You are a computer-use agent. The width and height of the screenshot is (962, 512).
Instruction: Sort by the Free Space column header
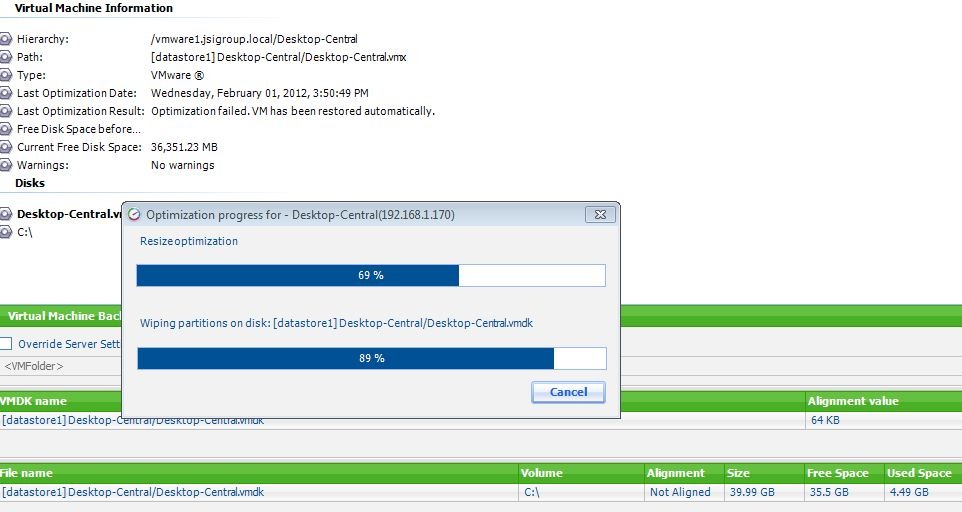[x=837, y=473]
